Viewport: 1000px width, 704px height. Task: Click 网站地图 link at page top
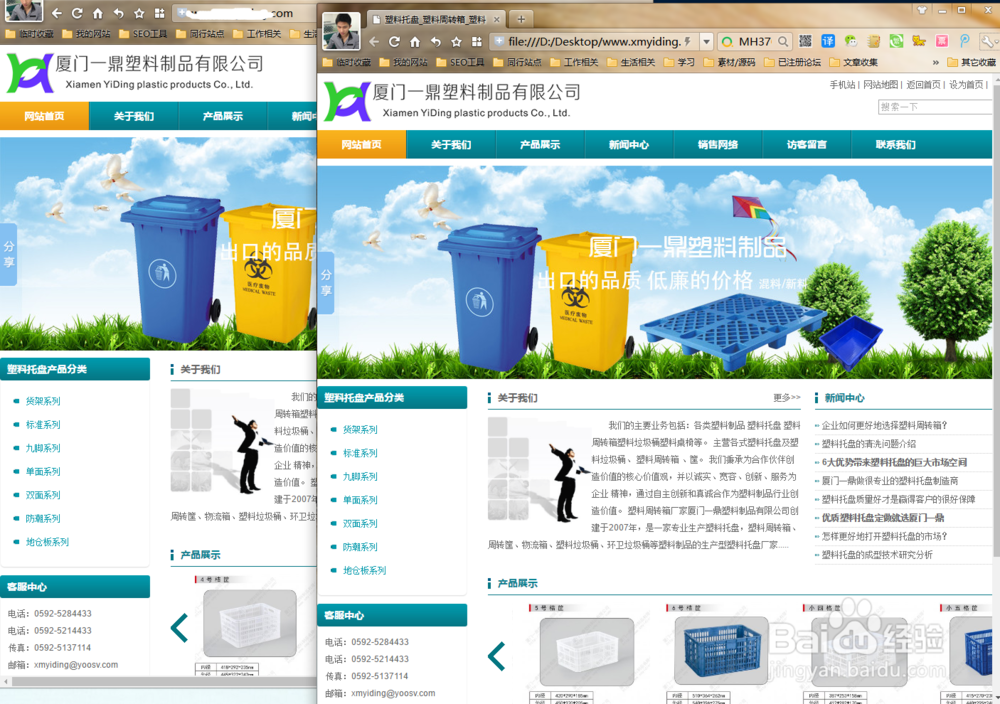[880, 85]
